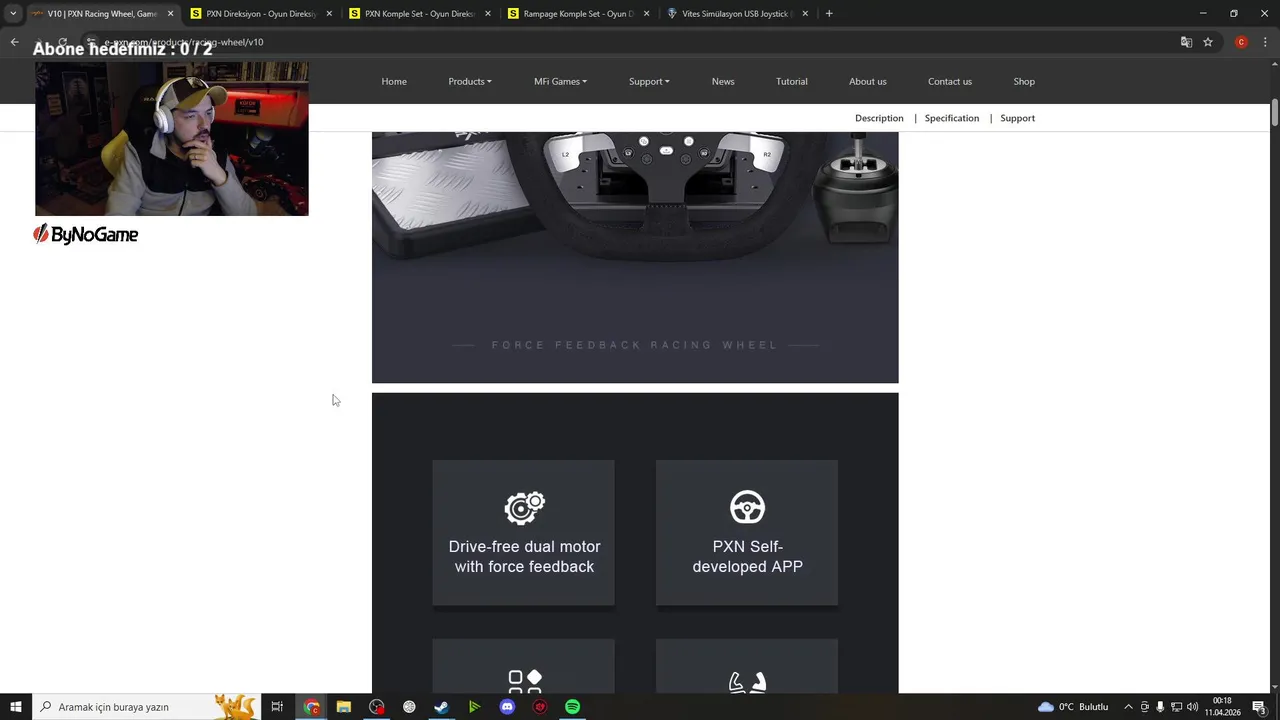
Task: Click the pedals icon in the fourth feature card
Action: tap(747, 682)
